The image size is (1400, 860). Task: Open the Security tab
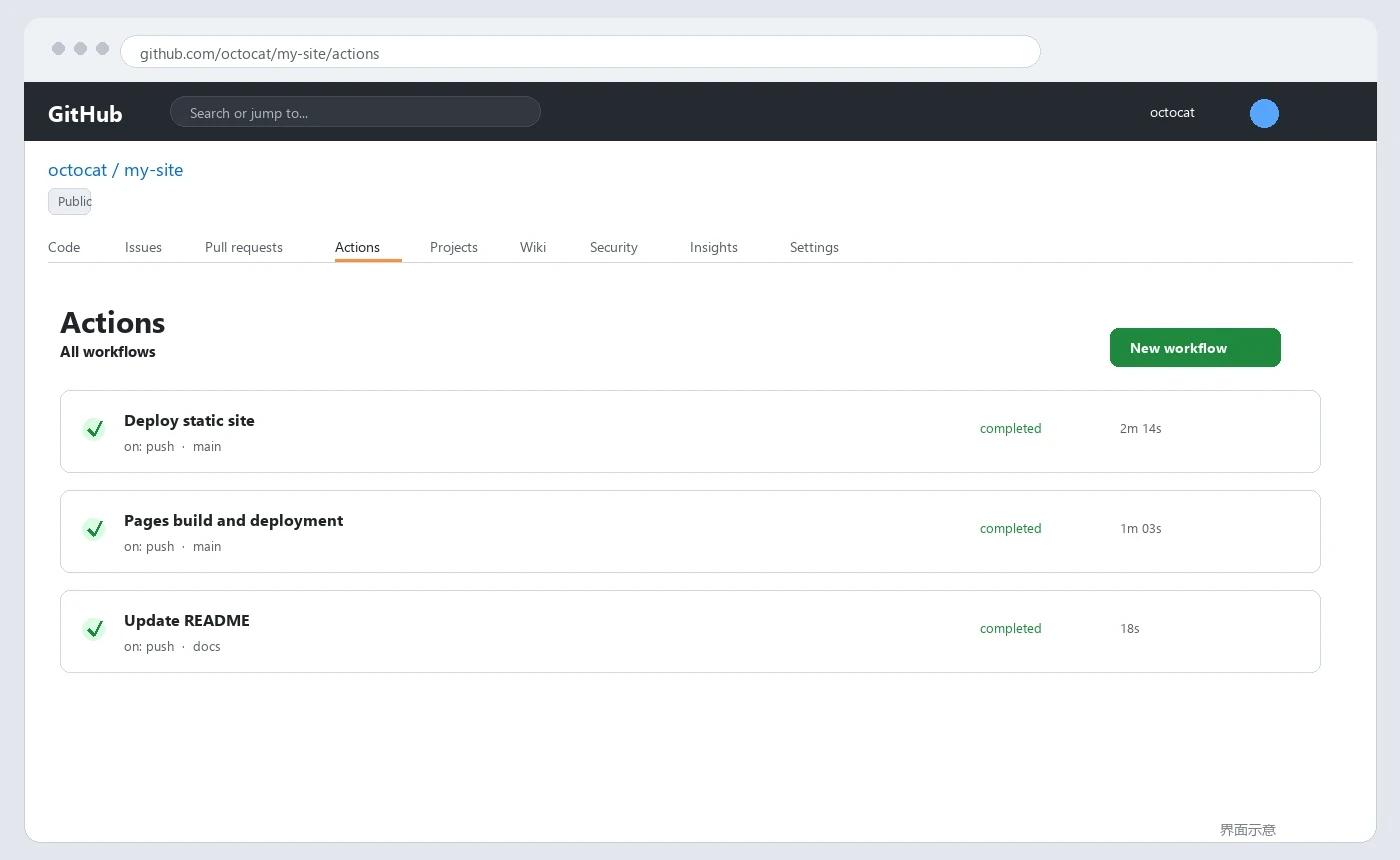pyautogui.click(x=614, y=247)
